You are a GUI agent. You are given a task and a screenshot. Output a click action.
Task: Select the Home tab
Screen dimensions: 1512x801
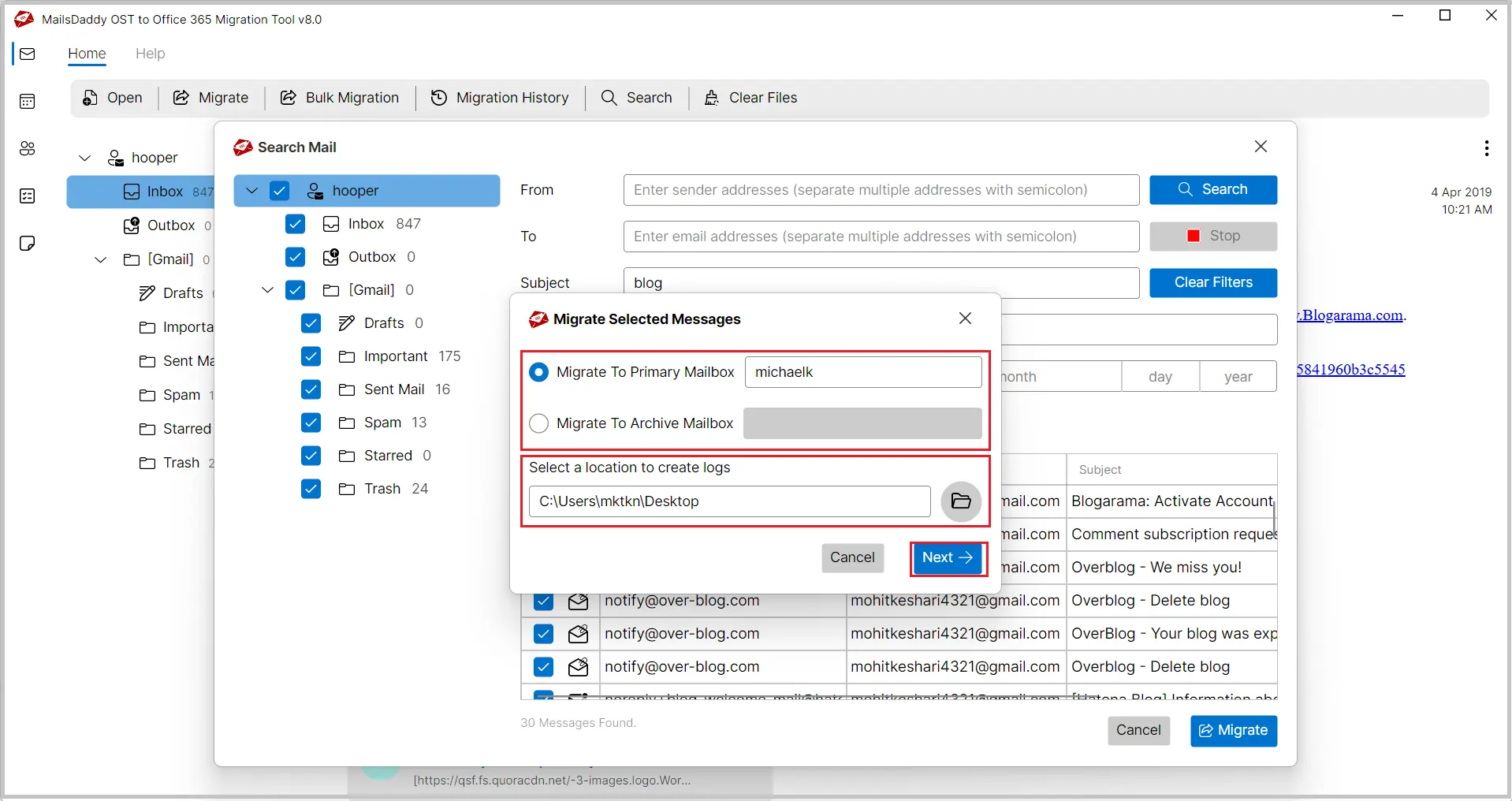point(87,54)
